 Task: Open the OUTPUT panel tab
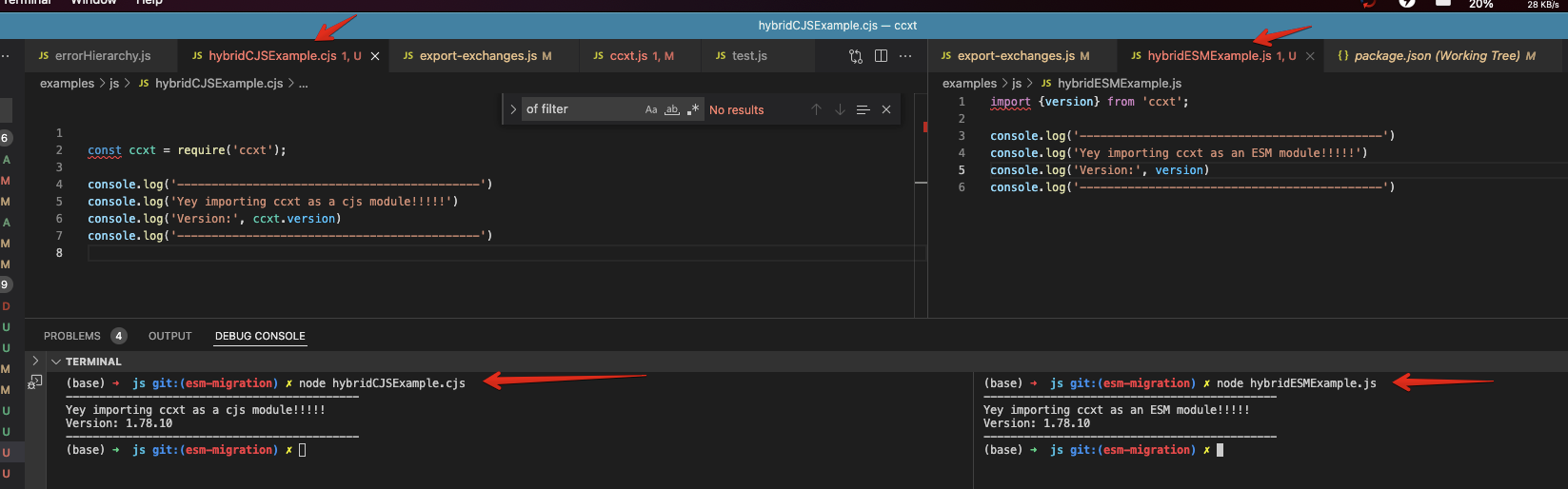[170, 336]
